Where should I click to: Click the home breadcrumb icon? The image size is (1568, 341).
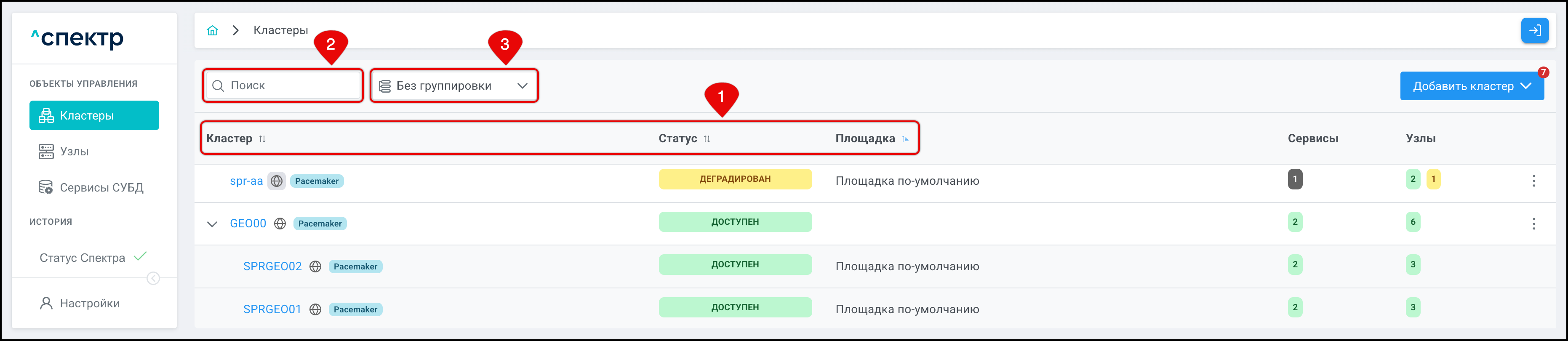[212, 30]
